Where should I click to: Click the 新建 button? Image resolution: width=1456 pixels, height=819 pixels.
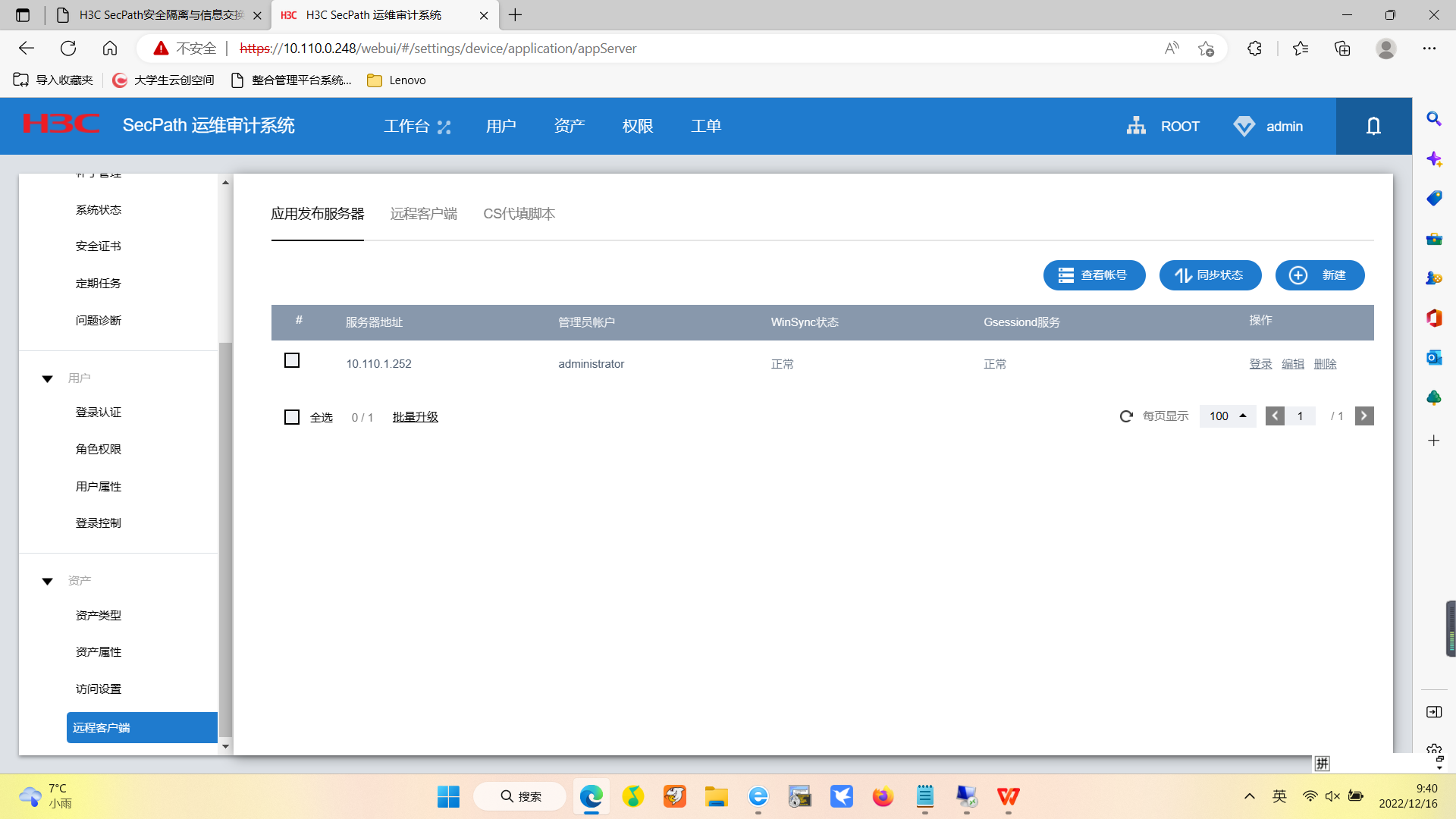1319,275
